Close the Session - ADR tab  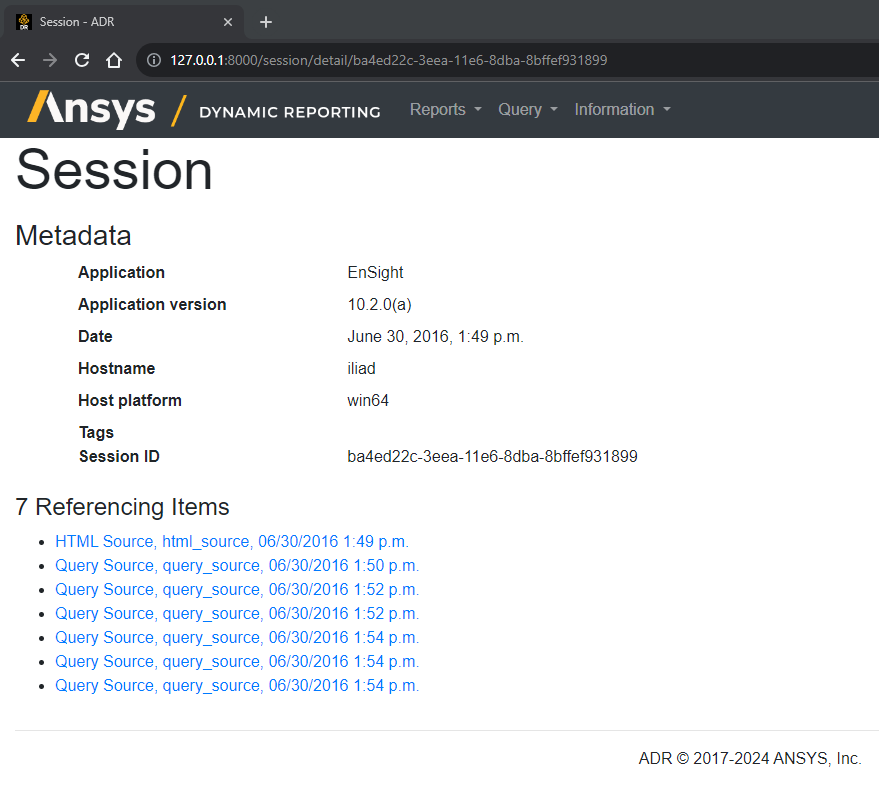(228, 22)
